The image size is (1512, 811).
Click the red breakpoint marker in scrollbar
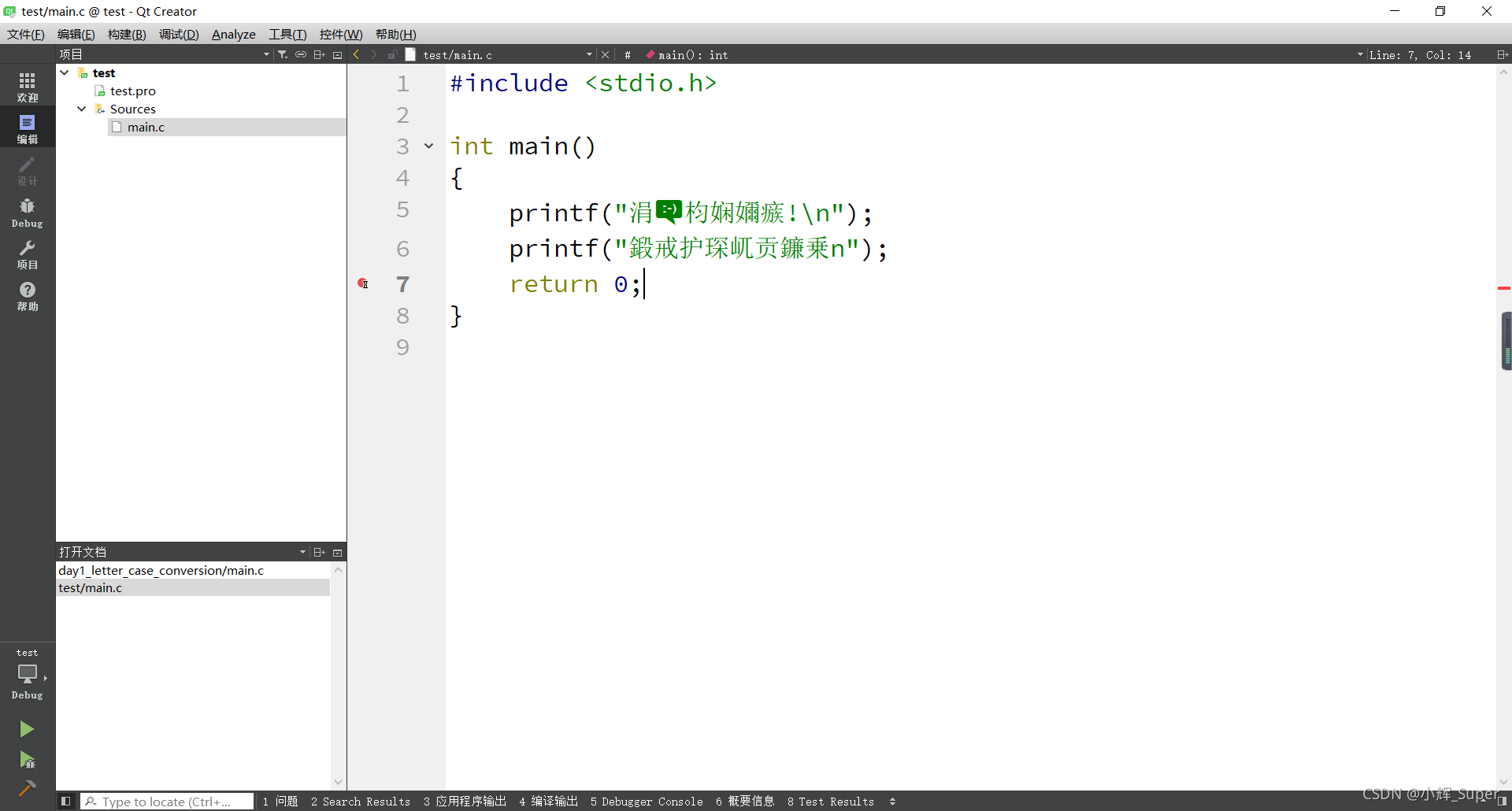[x=1504, y=288]
